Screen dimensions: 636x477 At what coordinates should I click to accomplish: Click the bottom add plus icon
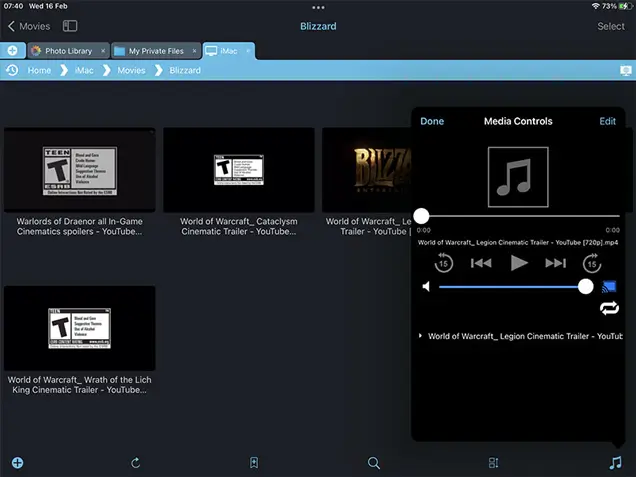(x=17, y=462)
